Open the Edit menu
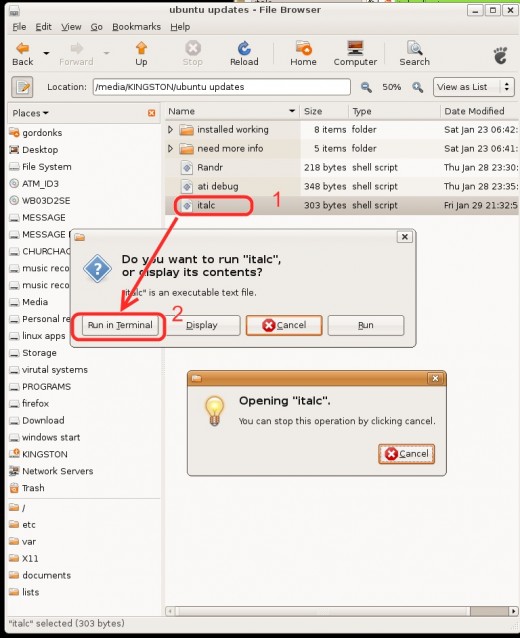The image size is (520, 638). pyautogui.click(x=43, y=27)
